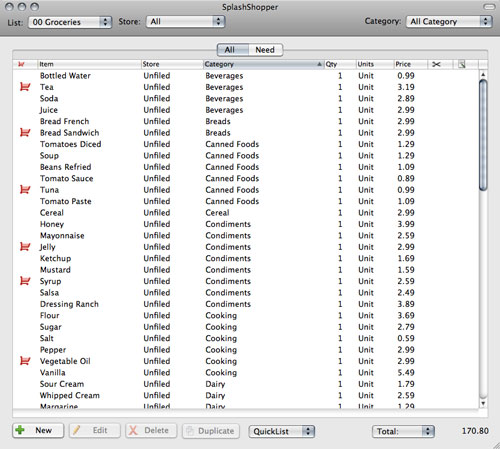The height and width of the screenshot is (449, 500).
Task: Toggle need checkbox for Soda row
Action: coord(25,98)
